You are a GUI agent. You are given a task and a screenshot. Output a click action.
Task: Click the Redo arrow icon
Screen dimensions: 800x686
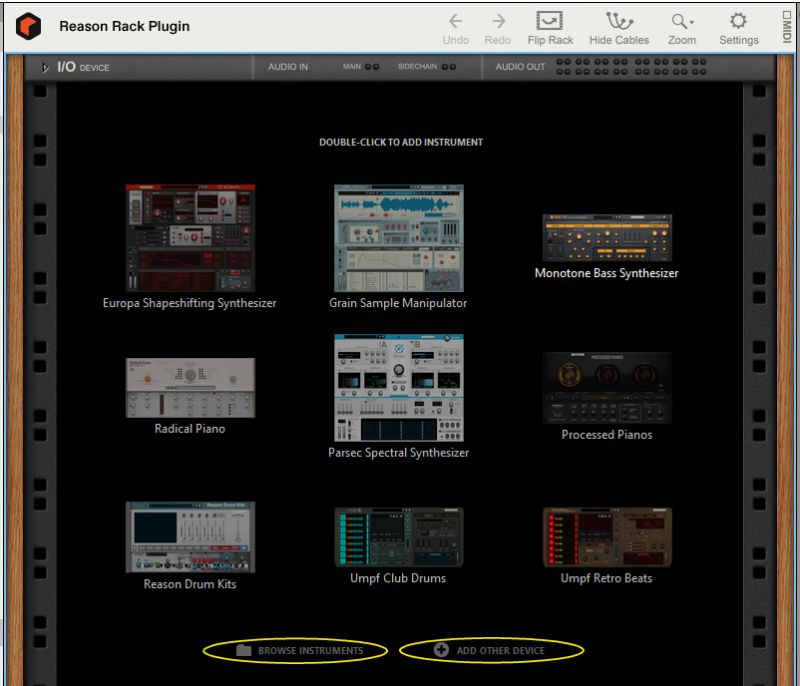click(497, 22)
